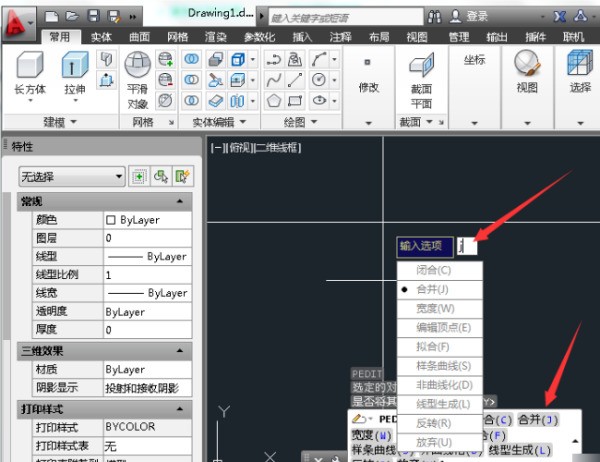
Task: Click the save icon in quick access toolbar
Action: tap(93, 16)
